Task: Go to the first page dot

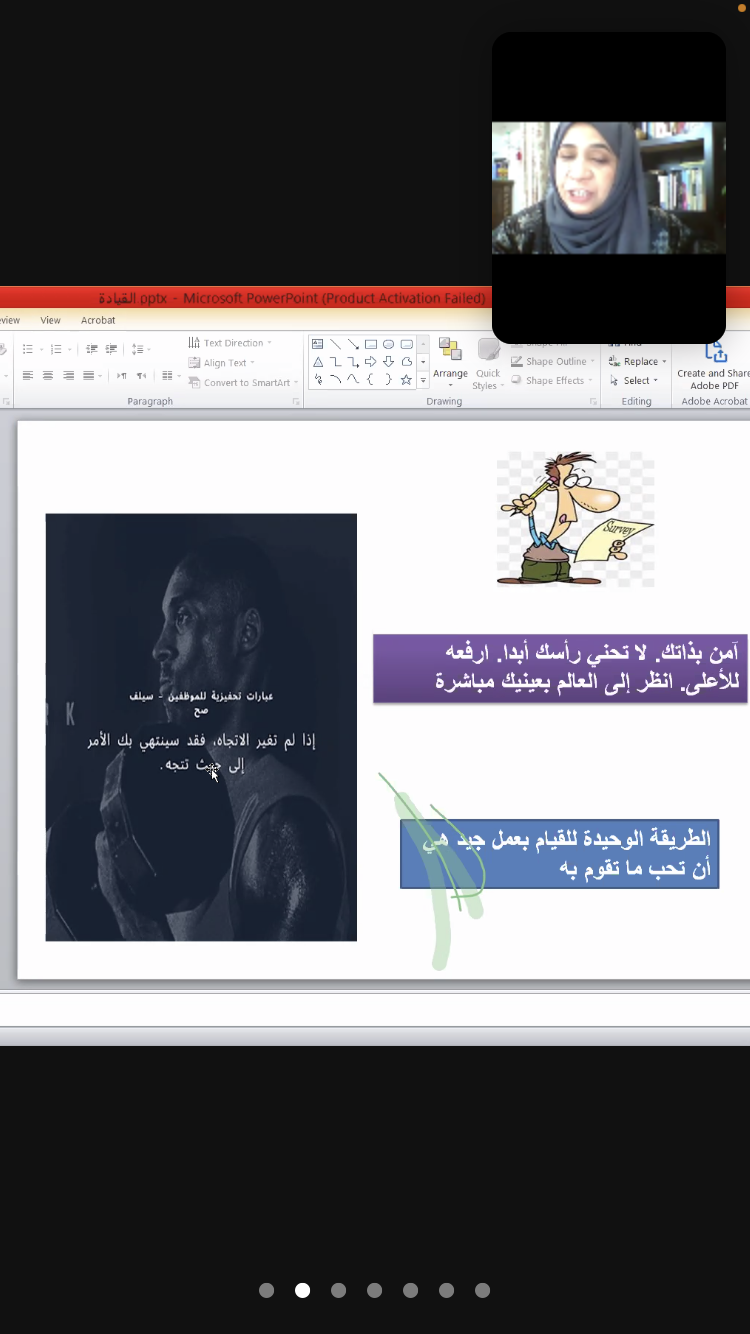Action: pyautogui.click(x=266, y=1290)
